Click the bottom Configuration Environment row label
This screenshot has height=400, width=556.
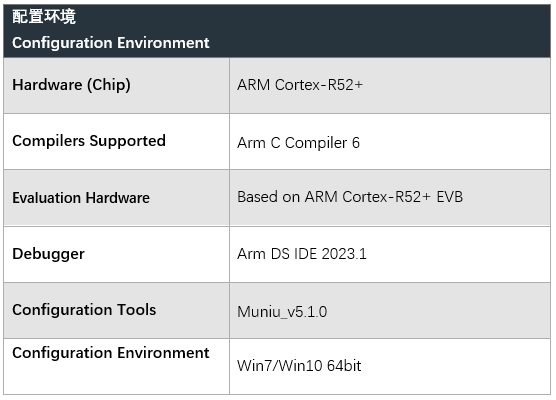click(111, 353)
